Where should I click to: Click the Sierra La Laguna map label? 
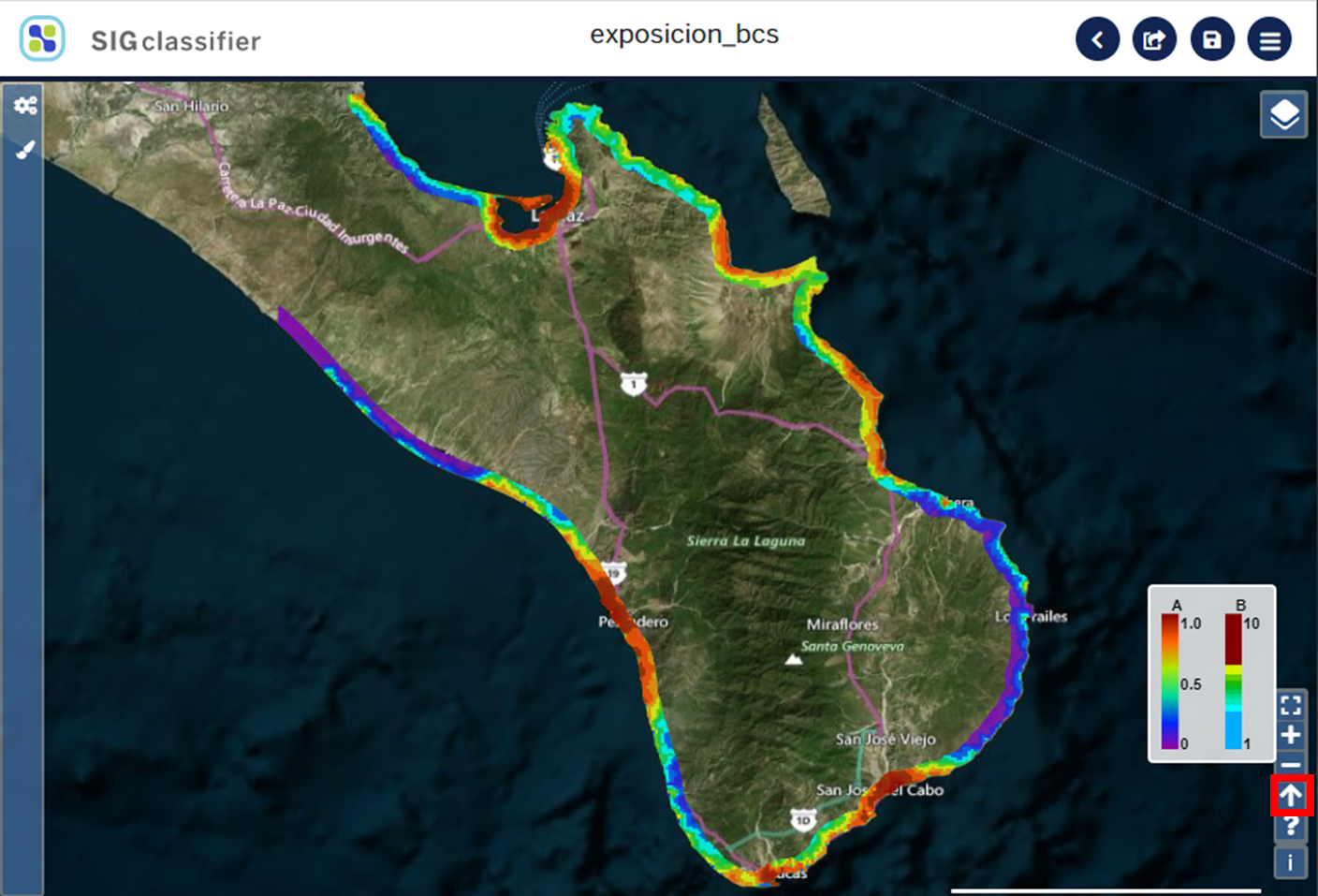(x=746, y=541)
